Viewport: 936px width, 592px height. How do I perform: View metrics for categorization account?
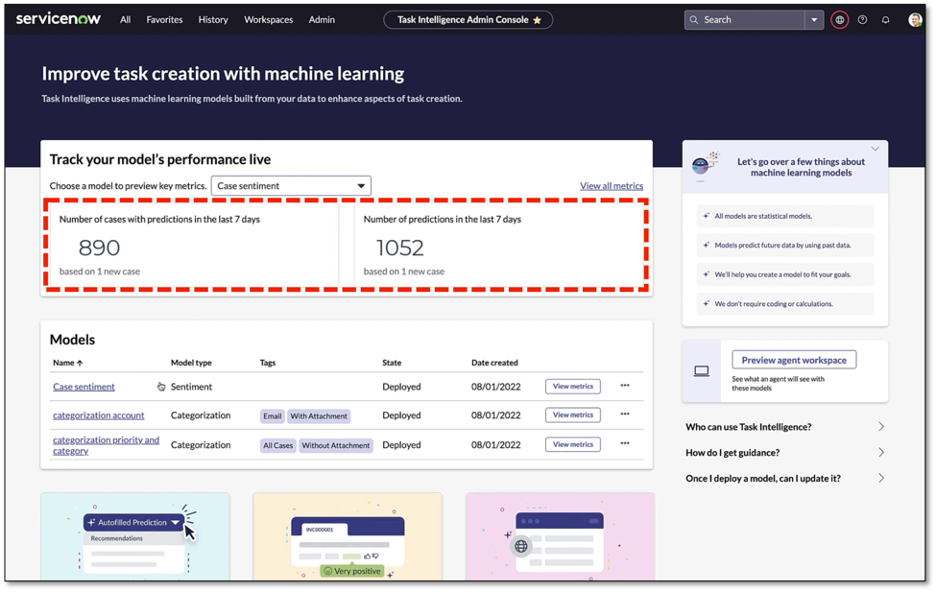pyautogui.click(x=573, y=415)
